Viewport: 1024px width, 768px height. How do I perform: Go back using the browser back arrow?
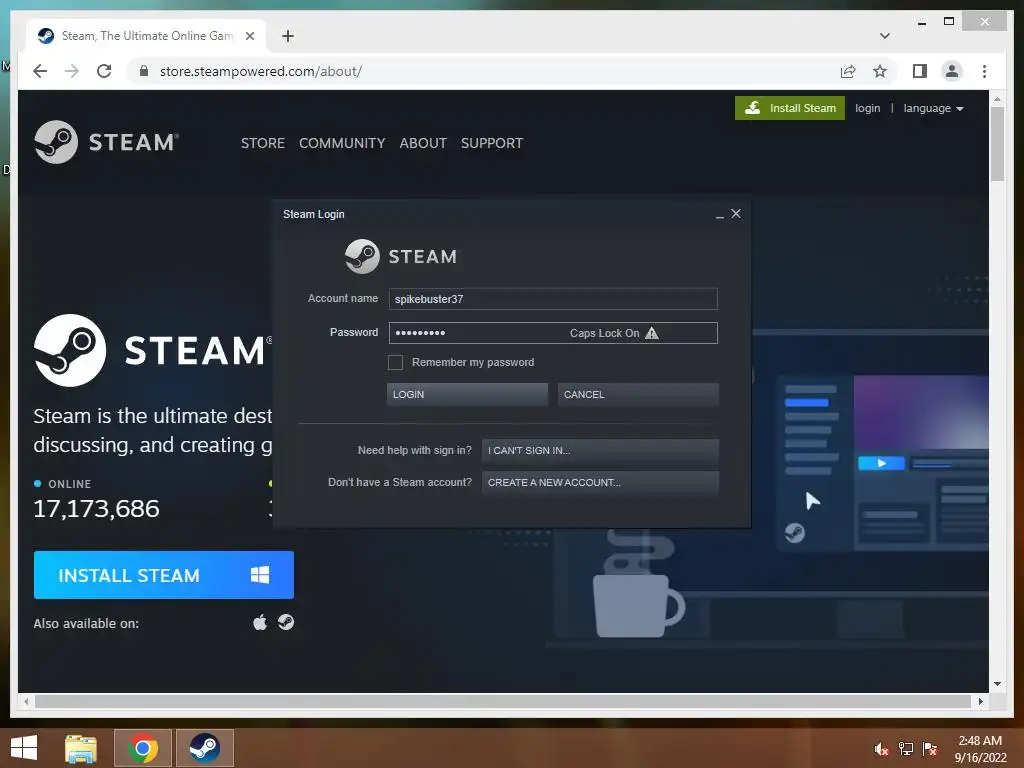point(40,71)
